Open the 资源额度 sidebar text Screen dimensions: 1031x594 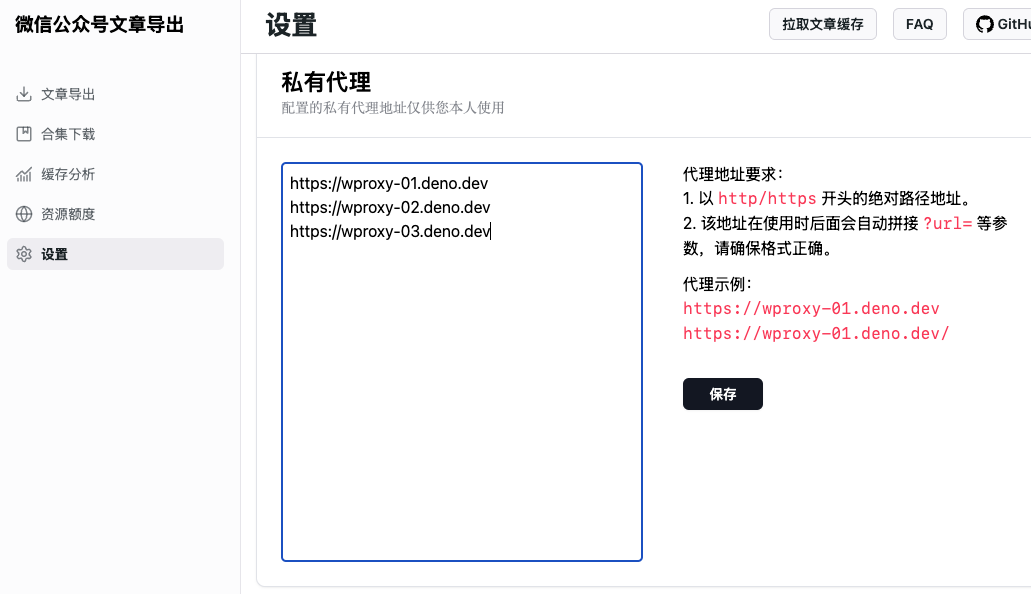click(68, 214)
